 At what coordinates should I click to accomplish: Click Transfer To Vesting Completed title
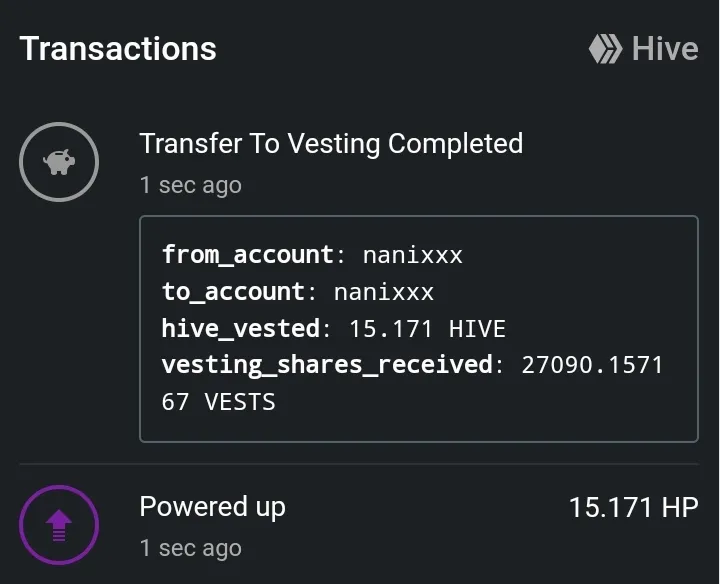point(331,144)
